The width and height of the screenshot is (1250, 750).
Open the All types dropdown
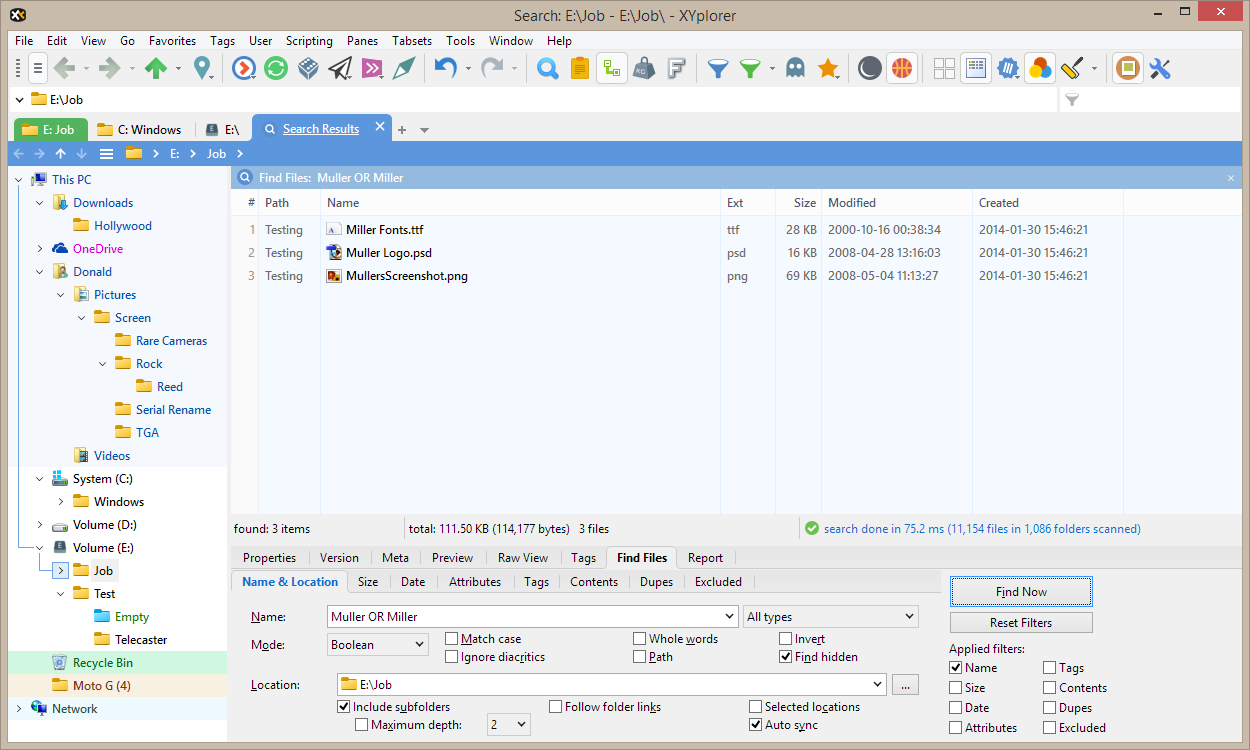point(830,617)
